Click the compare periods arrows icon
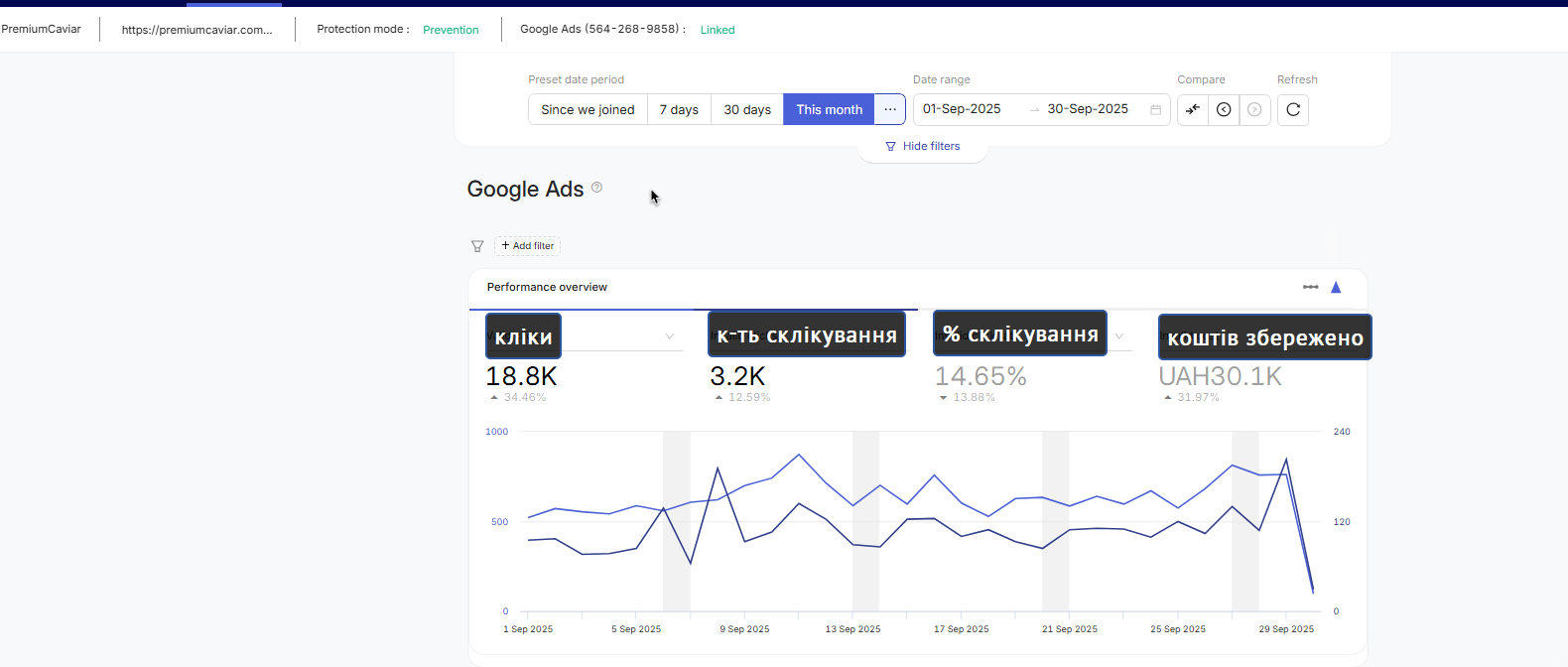 coord(1193,109)
